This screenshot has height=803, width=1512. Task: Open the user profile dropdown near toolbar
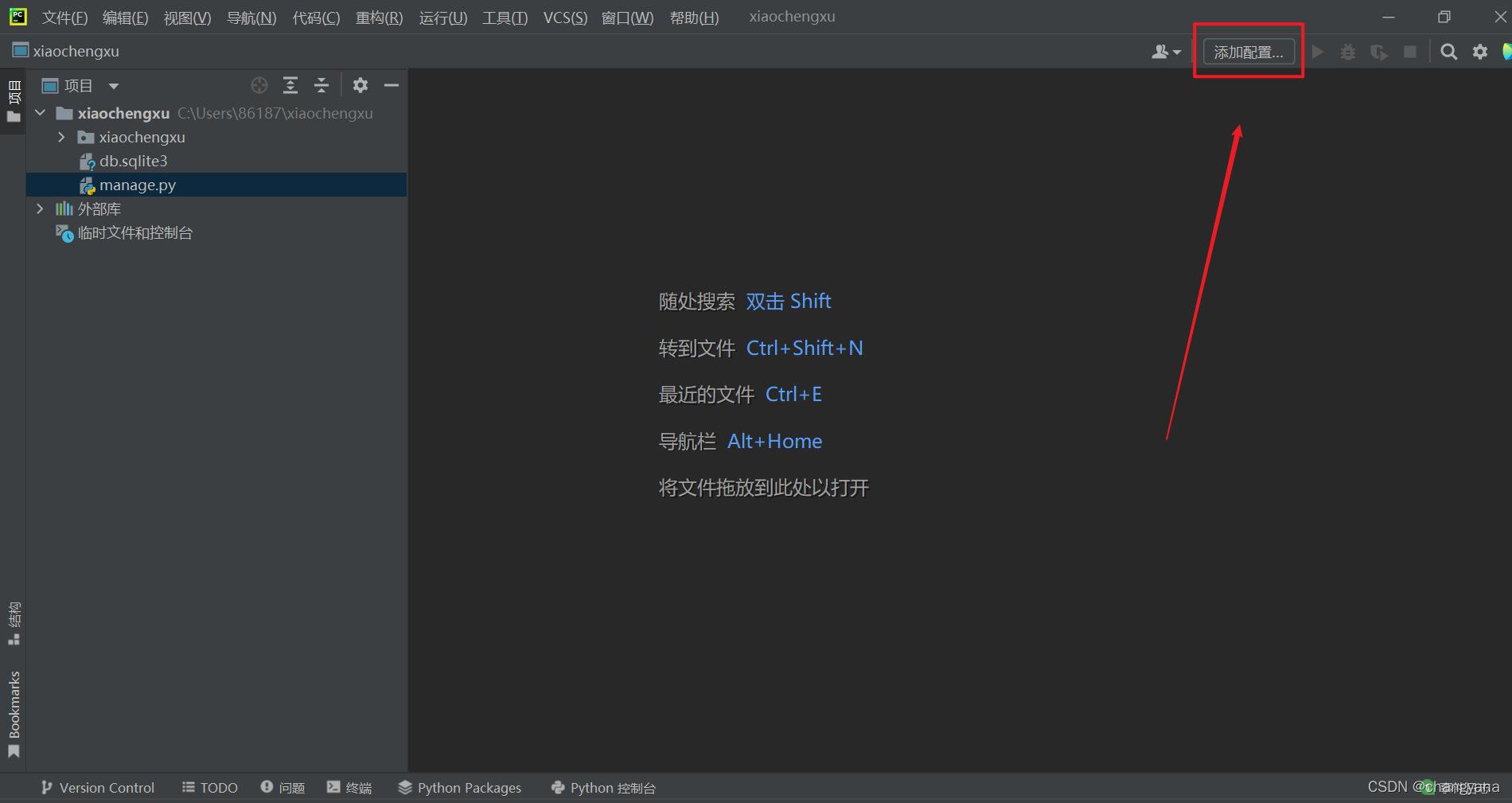1166,51
